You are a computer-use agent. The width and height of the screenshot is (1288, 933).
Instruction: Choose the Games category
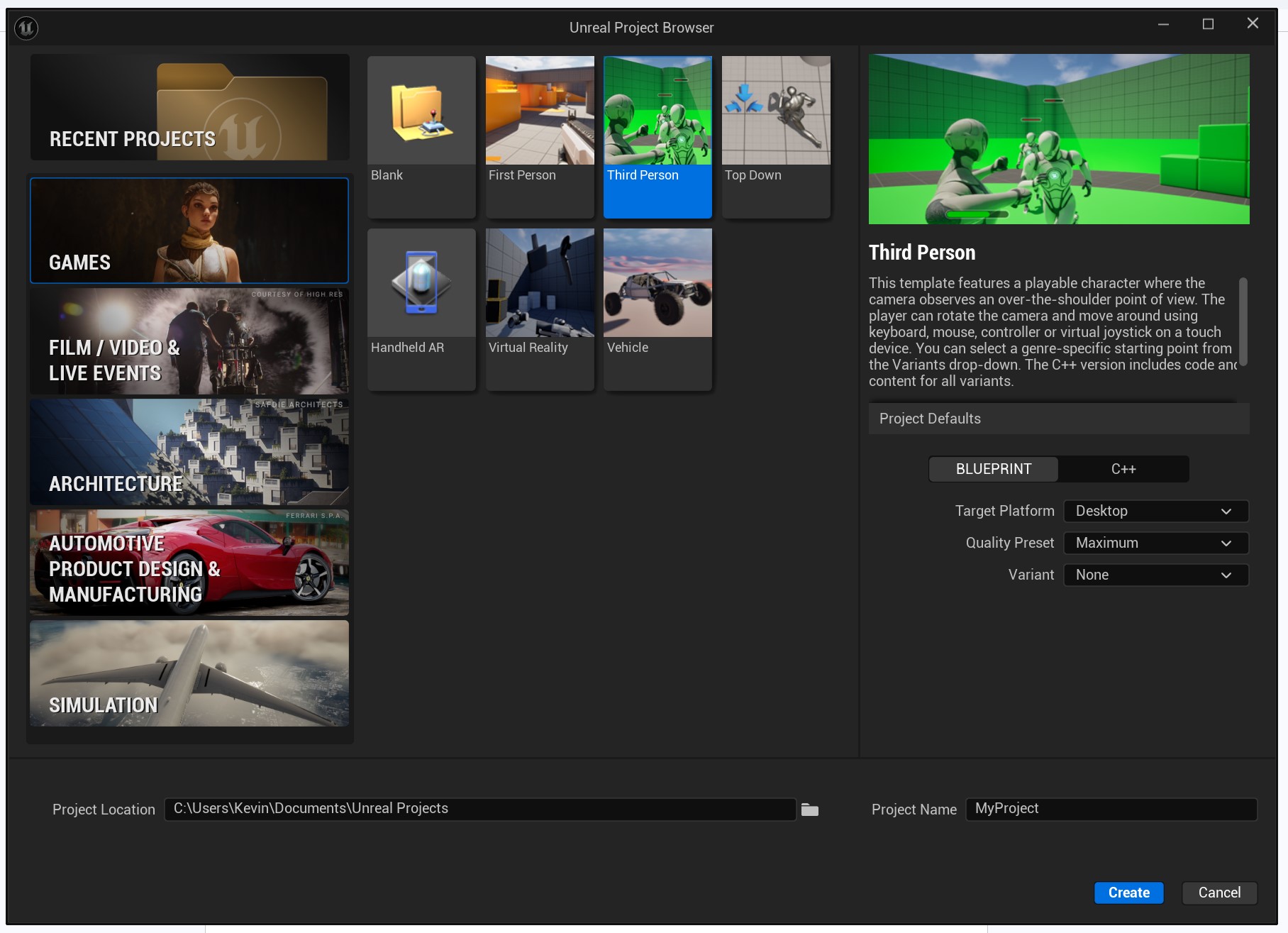click(189, 231)
